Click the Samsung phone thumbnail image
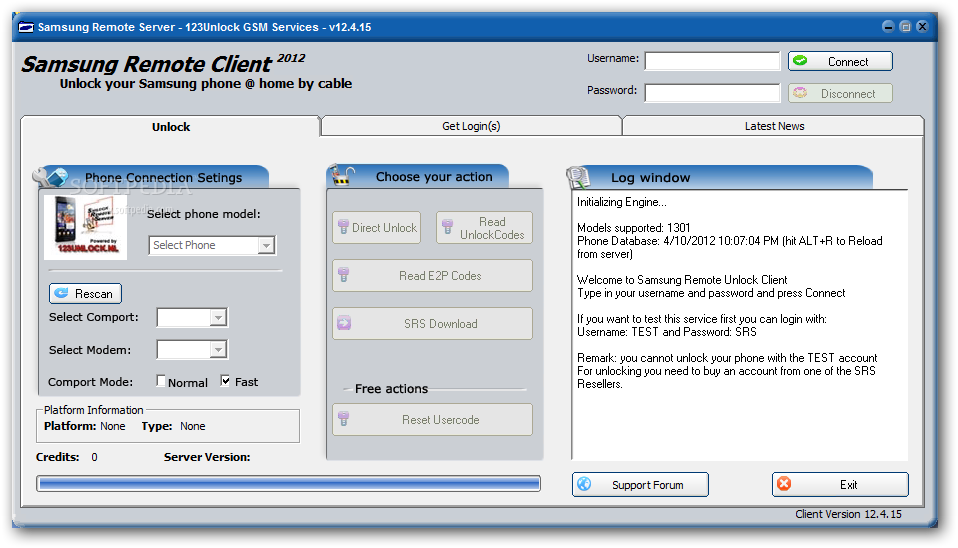The height and width of the screenshot is (548, 958). tap(86, 227)
